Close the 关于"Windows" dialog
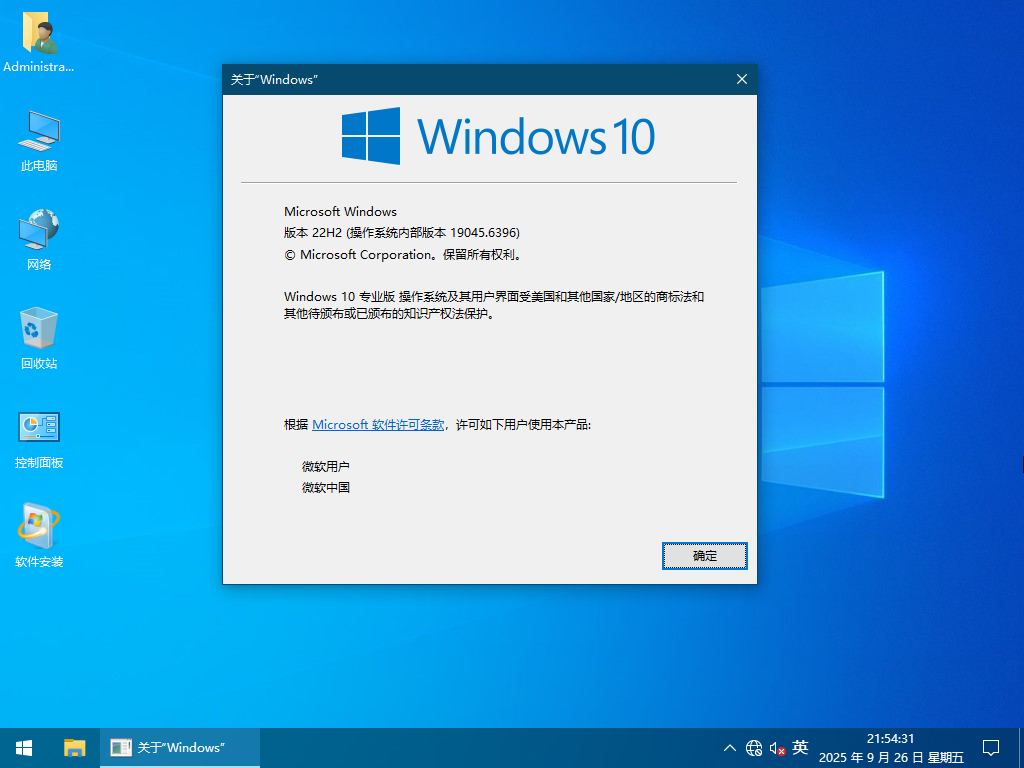 point(741,79)
